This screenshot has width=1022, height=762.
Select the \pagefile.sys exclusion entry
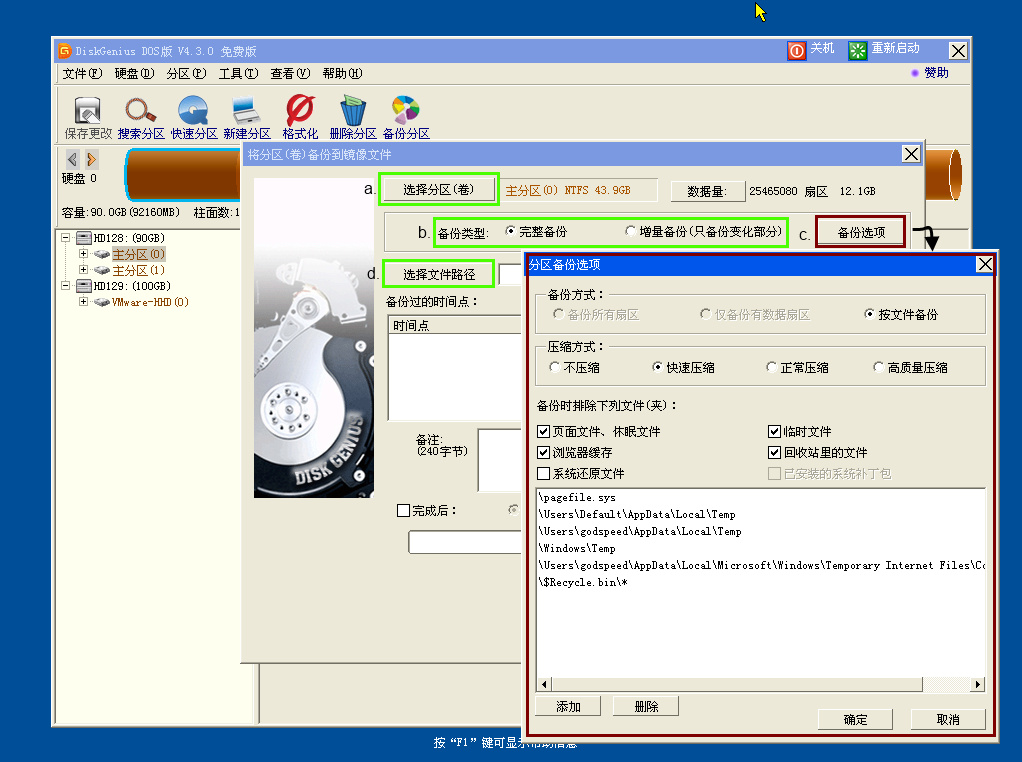click(577, 497)
